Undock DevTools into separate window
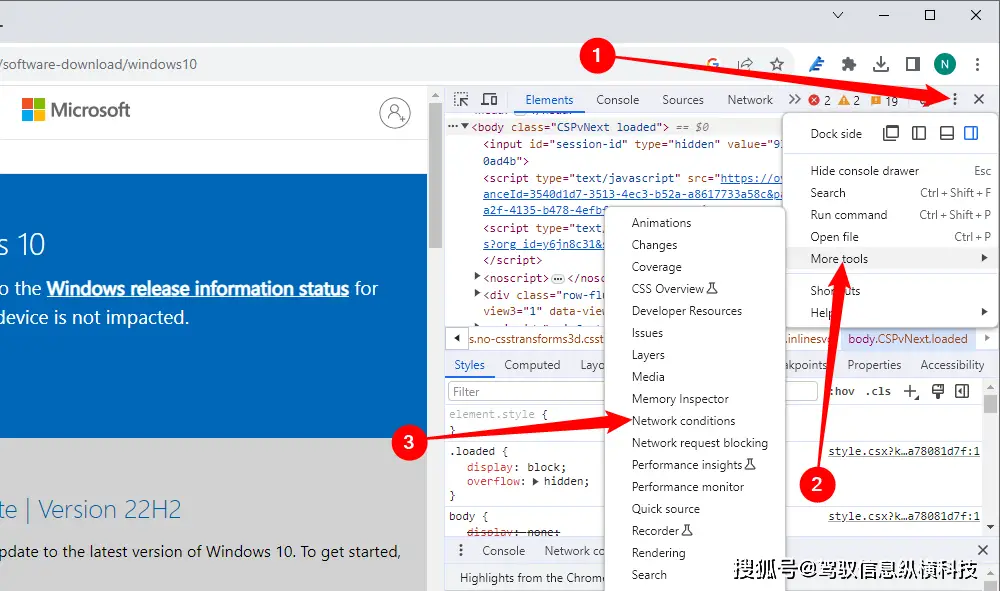 pyautogui.click(x=890, y=133)
